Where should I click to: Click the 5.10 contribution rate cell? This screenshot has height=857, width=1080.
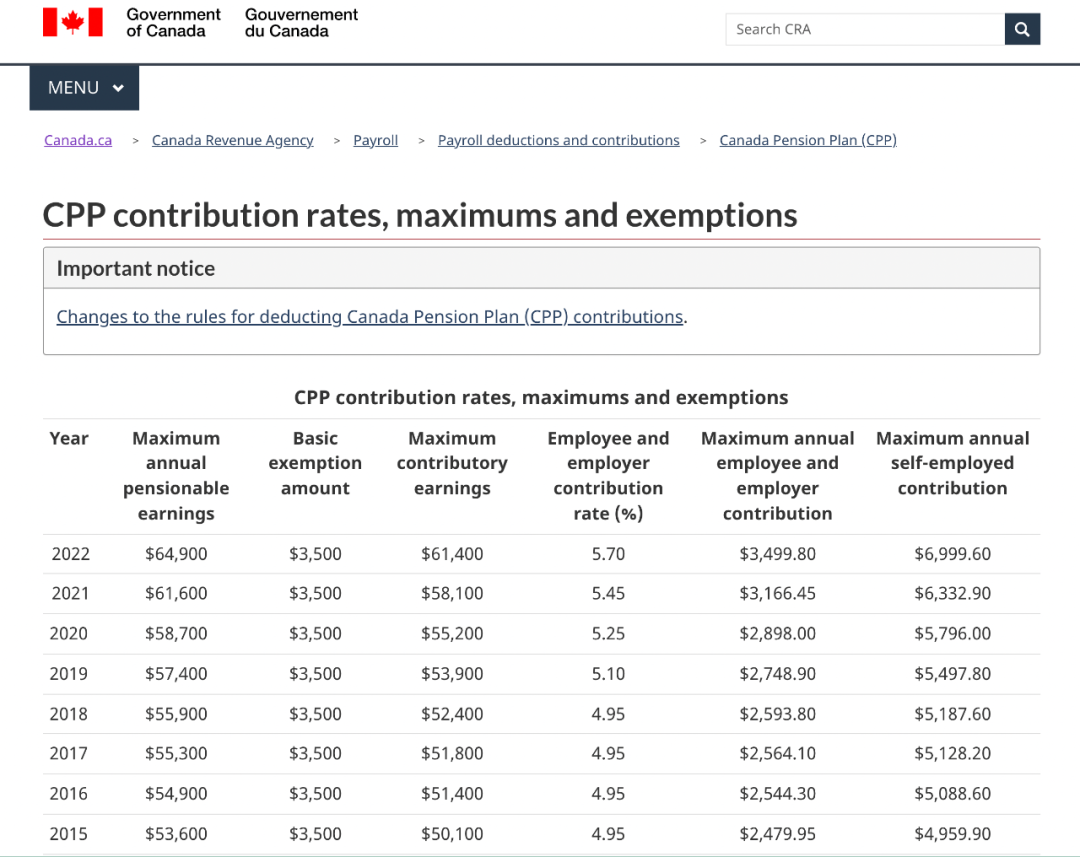point(608,674)
